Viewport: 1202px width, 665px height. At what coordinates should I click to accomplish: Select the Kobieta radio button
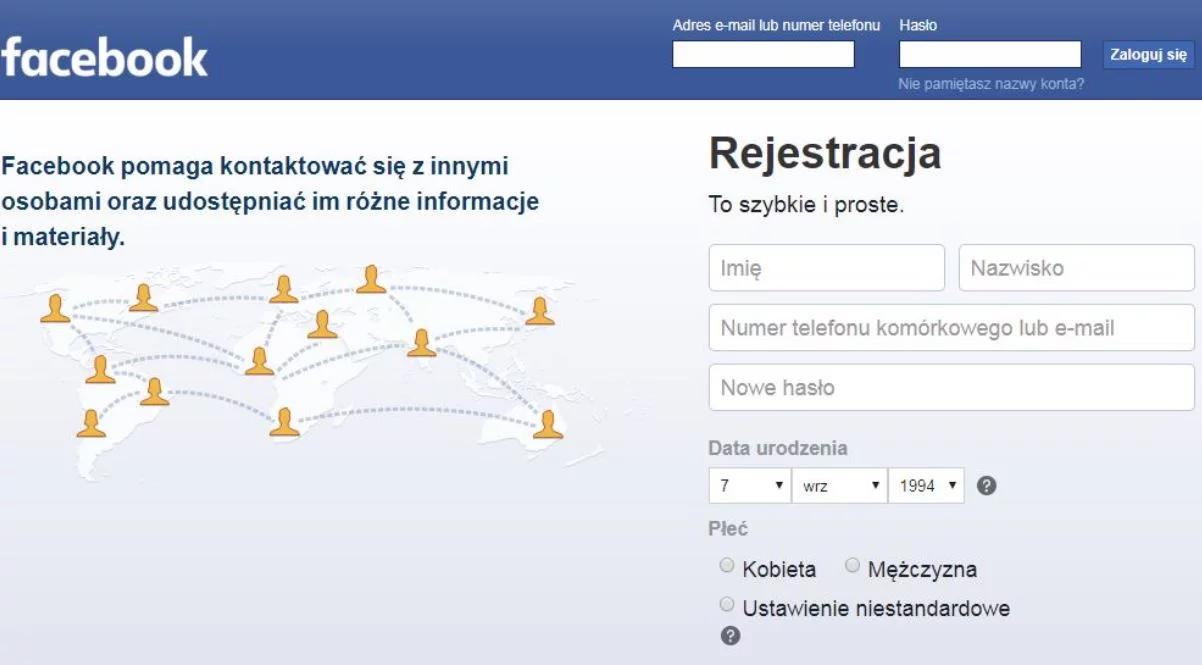pyautogui.click(x=727, y=566)
